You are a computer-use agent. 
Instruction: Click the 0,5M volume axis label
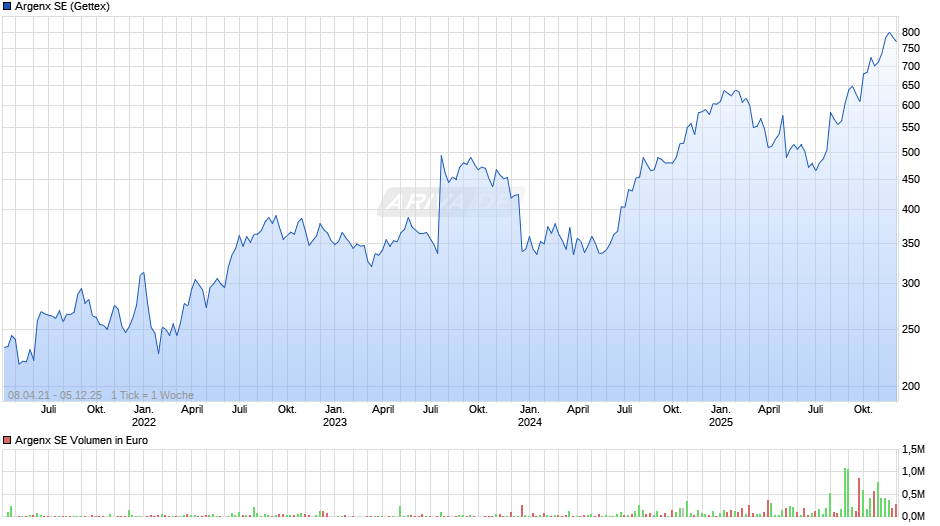pos(913,494)
